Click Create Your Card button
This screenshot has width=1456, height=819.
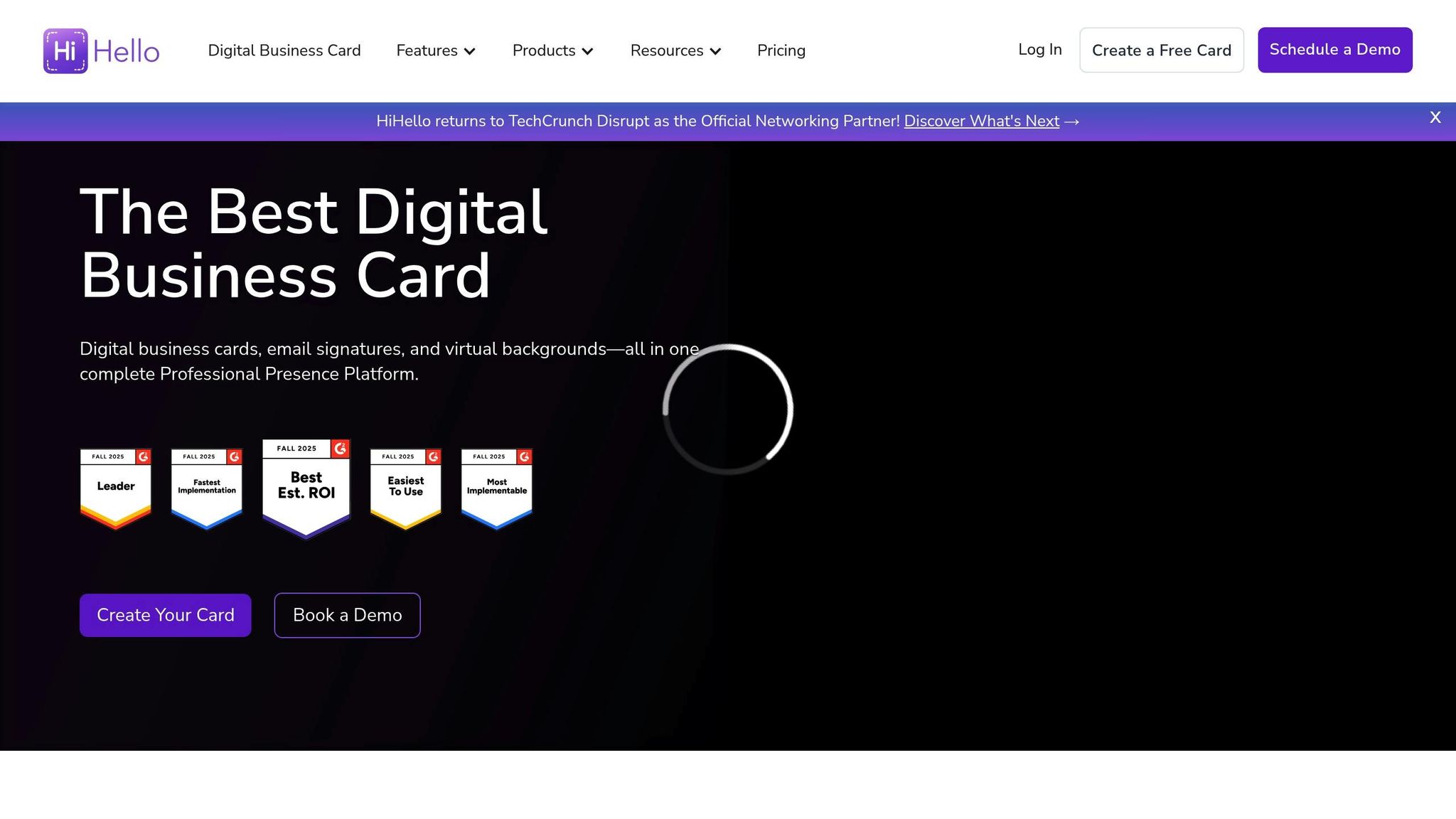[165, 615]
